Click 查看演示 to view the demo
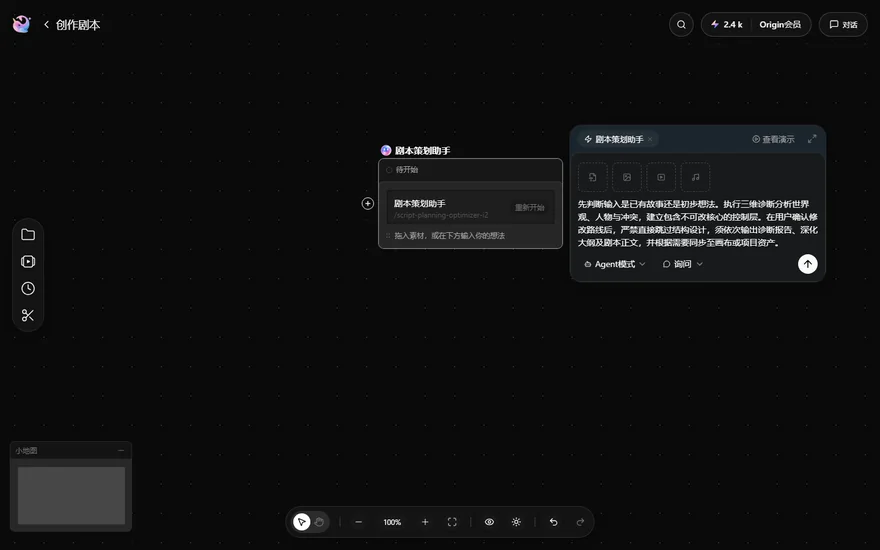This screenshot has width=880, height=550. [773, 139]
